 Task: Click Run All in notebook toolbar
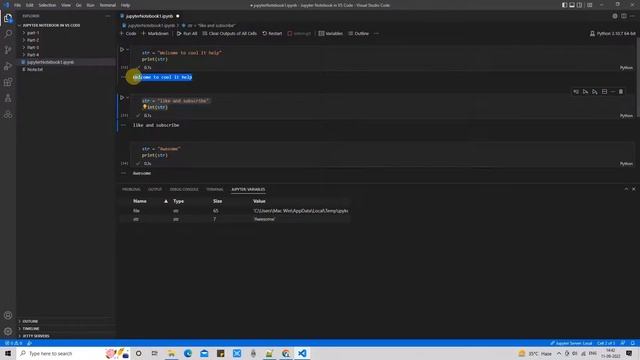[x=187, y=33]
